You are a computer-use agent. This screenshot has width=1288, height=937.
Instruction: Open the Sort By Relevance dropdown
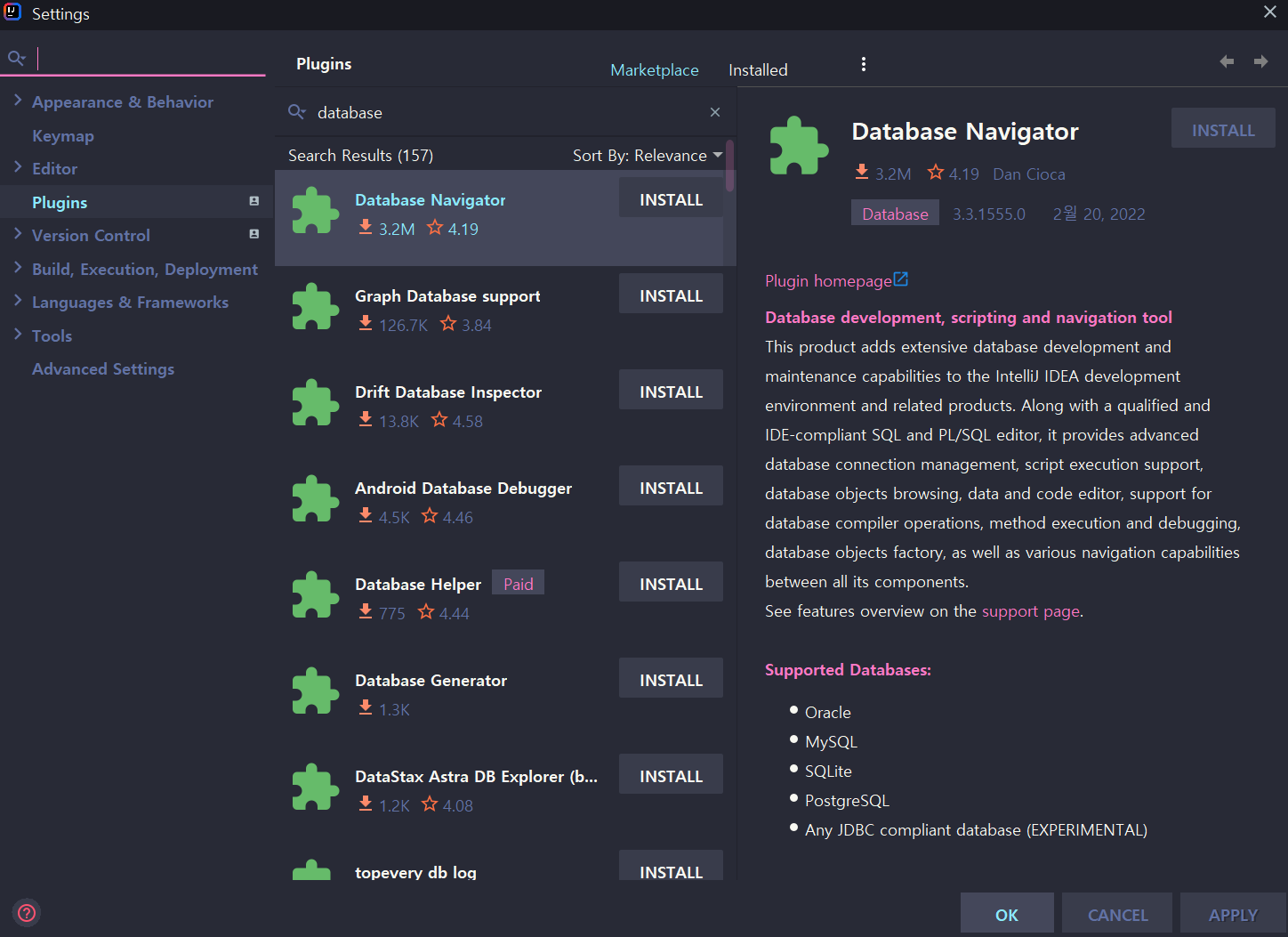tap(648, 156)
